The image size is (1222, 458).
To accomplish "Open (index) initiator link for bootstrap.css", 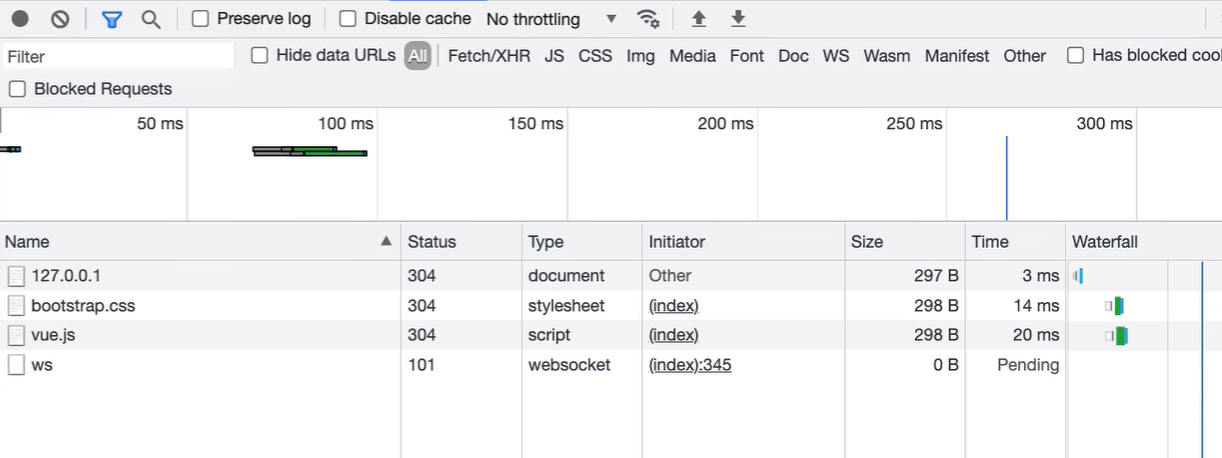I will click(x=673, y=306).
